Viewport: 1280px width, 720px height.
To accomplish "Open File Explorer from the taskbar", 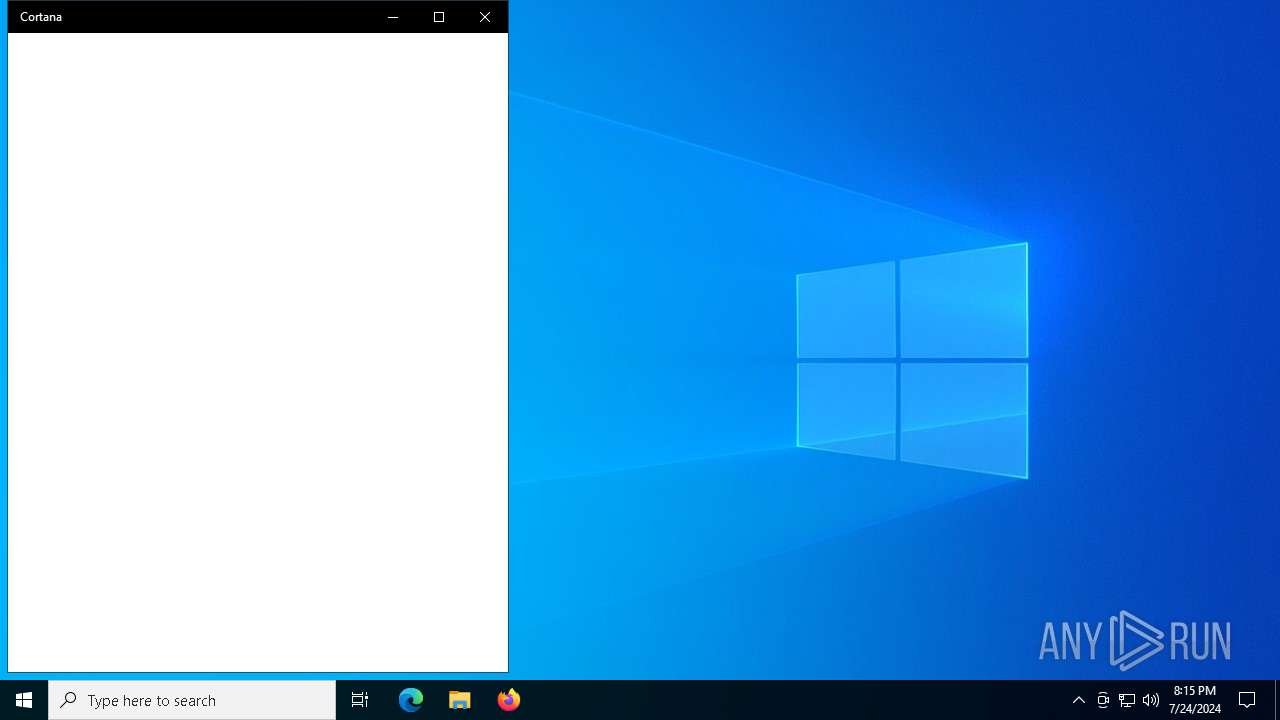I will (x=459, y=700).
